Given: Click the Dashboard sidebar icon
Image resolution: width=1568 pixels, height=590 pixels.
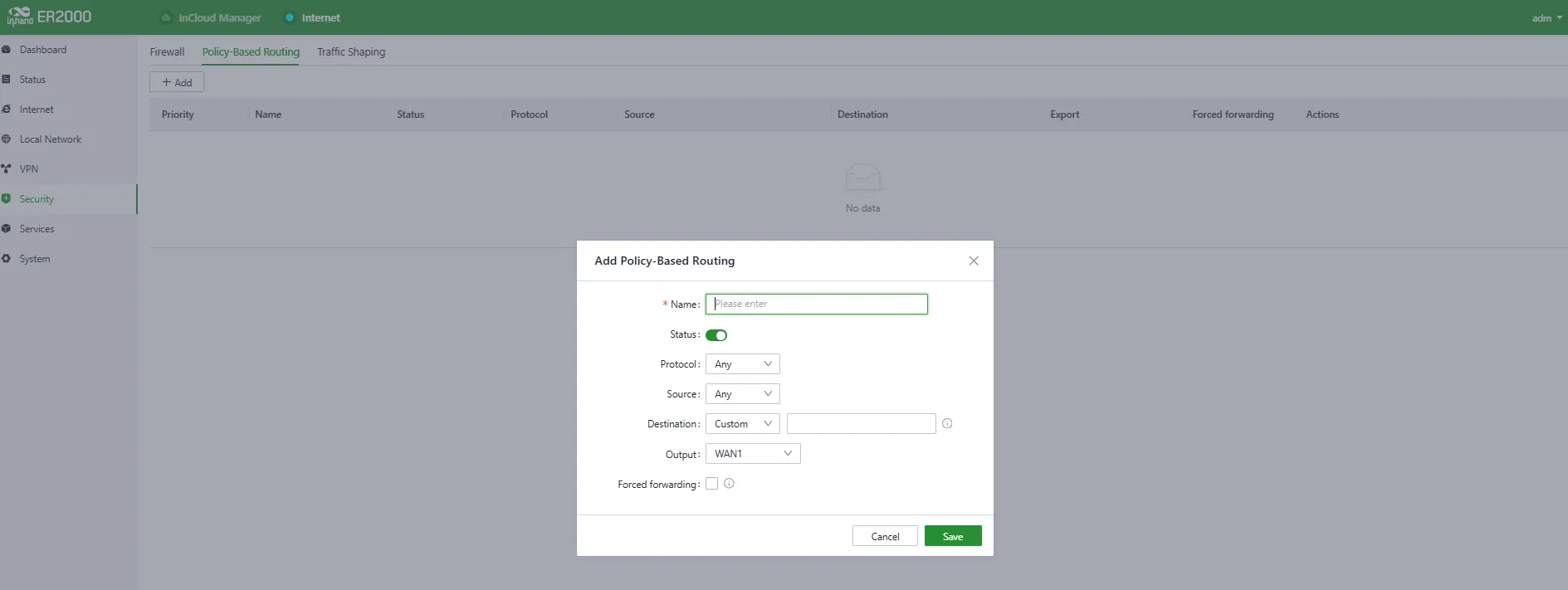Looking at the screenshot, I should (x=6, y=50).
